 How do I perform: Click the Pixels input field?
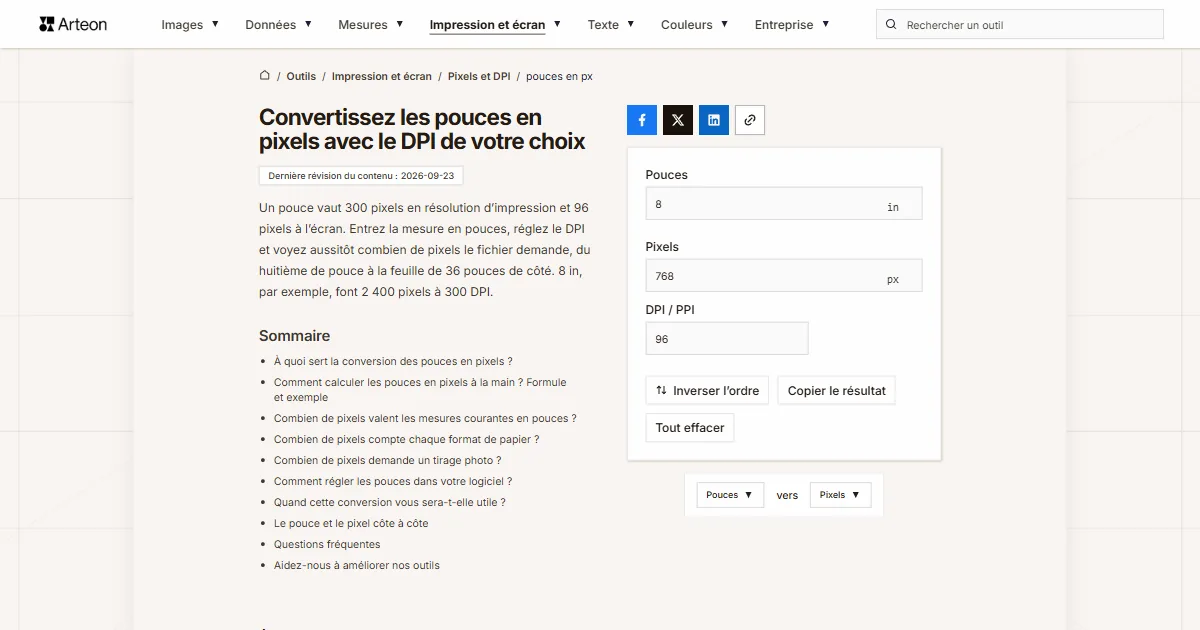(784, 276)
